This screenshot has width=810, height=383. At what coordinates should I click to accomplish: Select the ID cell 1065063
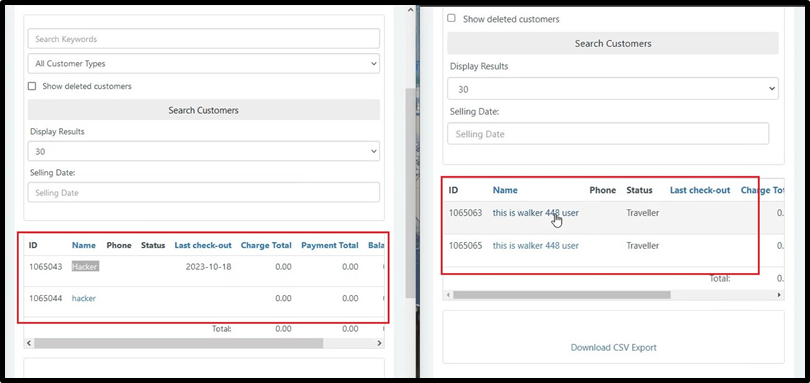[465, 213]
